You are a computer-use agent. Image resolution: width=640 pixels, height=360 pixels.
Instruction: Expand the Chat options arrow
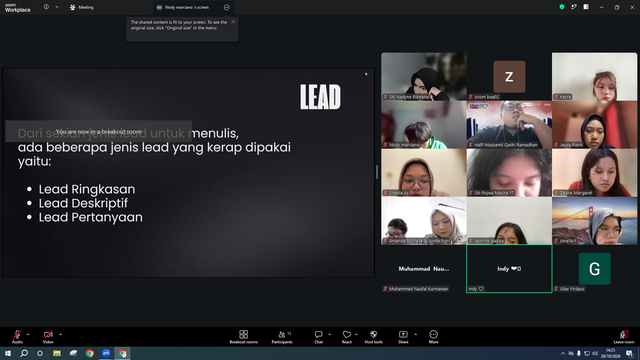[x=329, y=334]
